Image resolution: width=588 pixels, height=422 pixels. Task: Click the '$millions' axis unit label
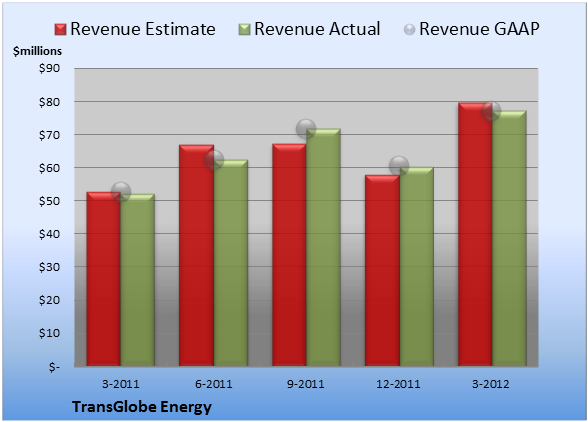pos(37,51)
